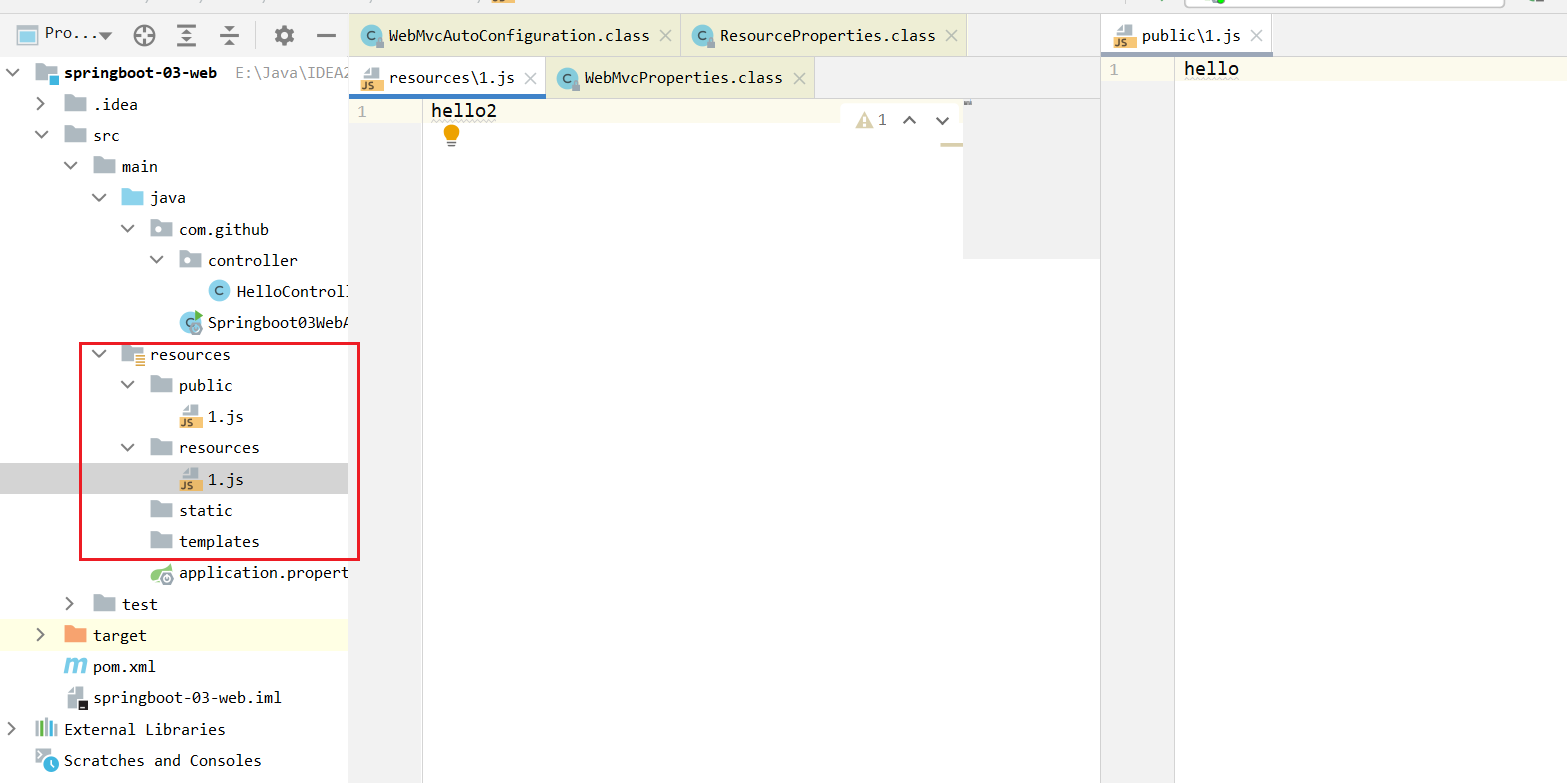Open pom.xml in project tree

point(123,666)
